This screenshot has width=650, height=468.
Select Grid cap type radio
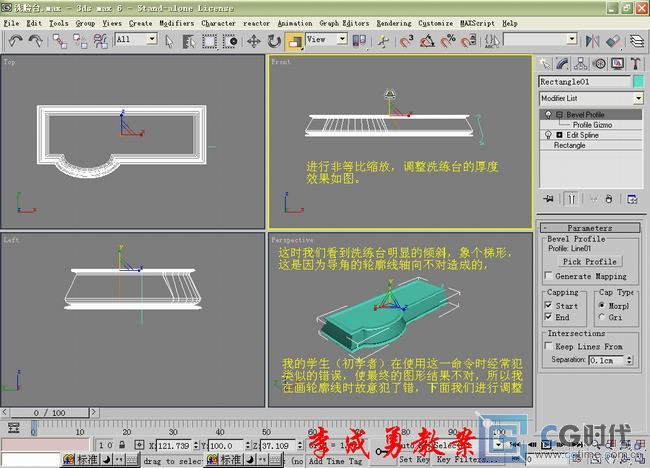[601, 317]
